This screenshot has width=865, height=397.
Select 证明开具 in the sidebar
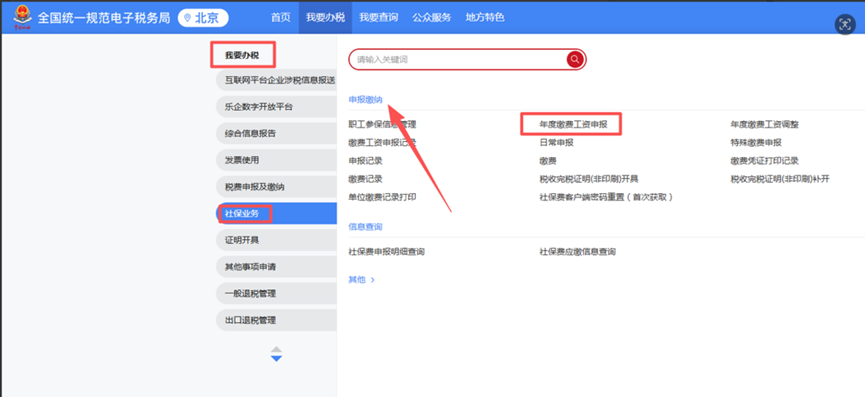coord(276,240)
